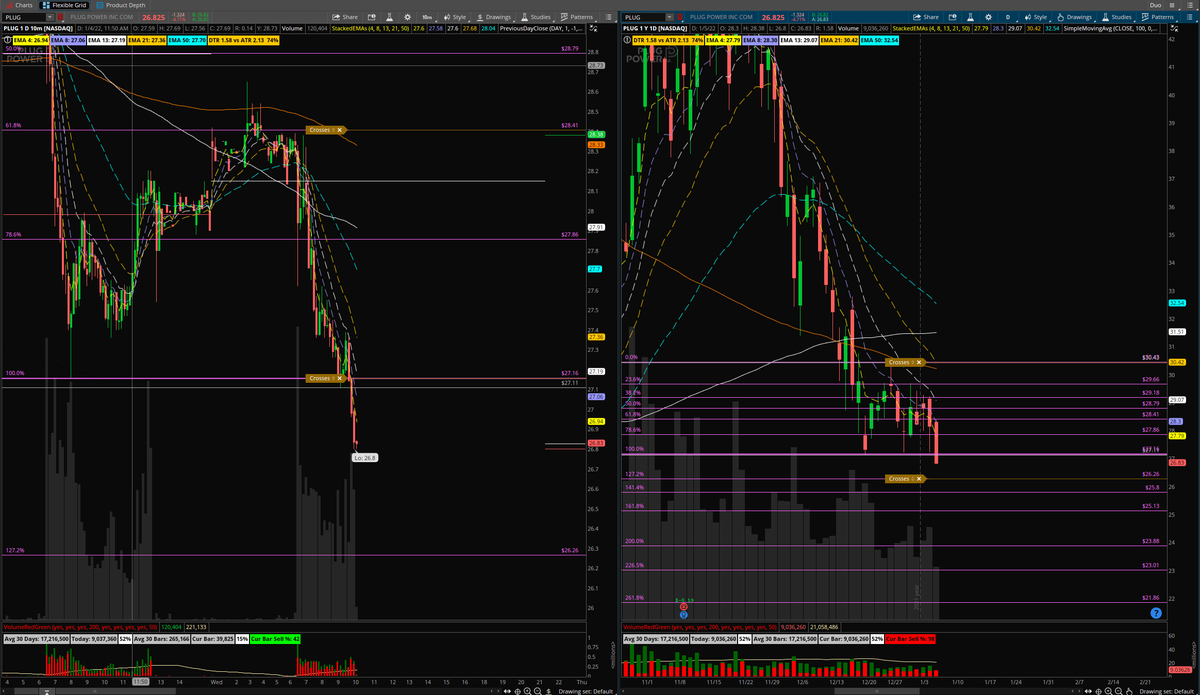Switch to the Charts tab
Viewport: 1200px width, 695px height.
coord(22,5)
